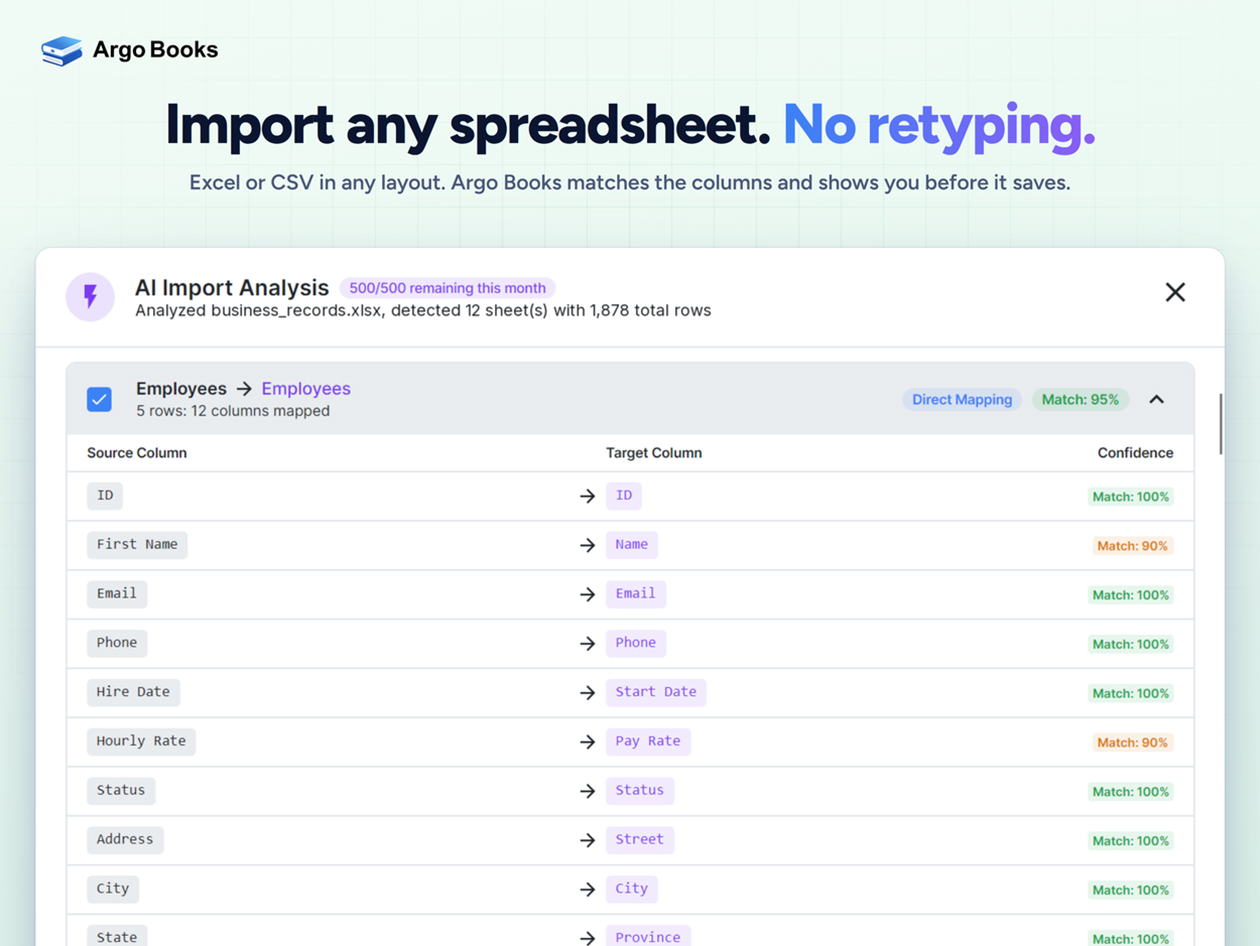The image size is (1260, 946).
Task: Click the First Name source column chip
Action: click(x=137, y=545)
